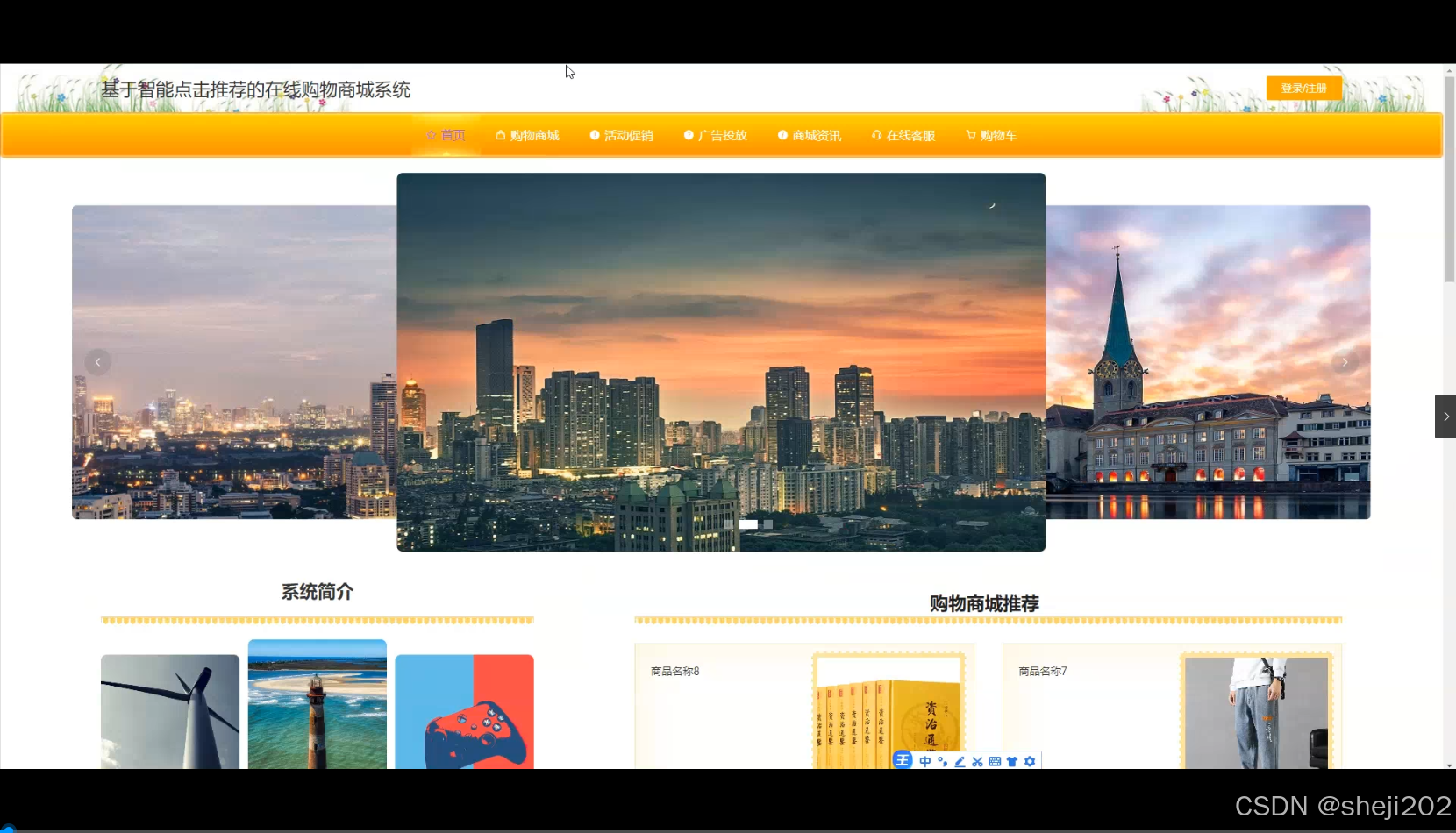
Task: Open the IME settings gear
Action: [x=1030, y=761]
